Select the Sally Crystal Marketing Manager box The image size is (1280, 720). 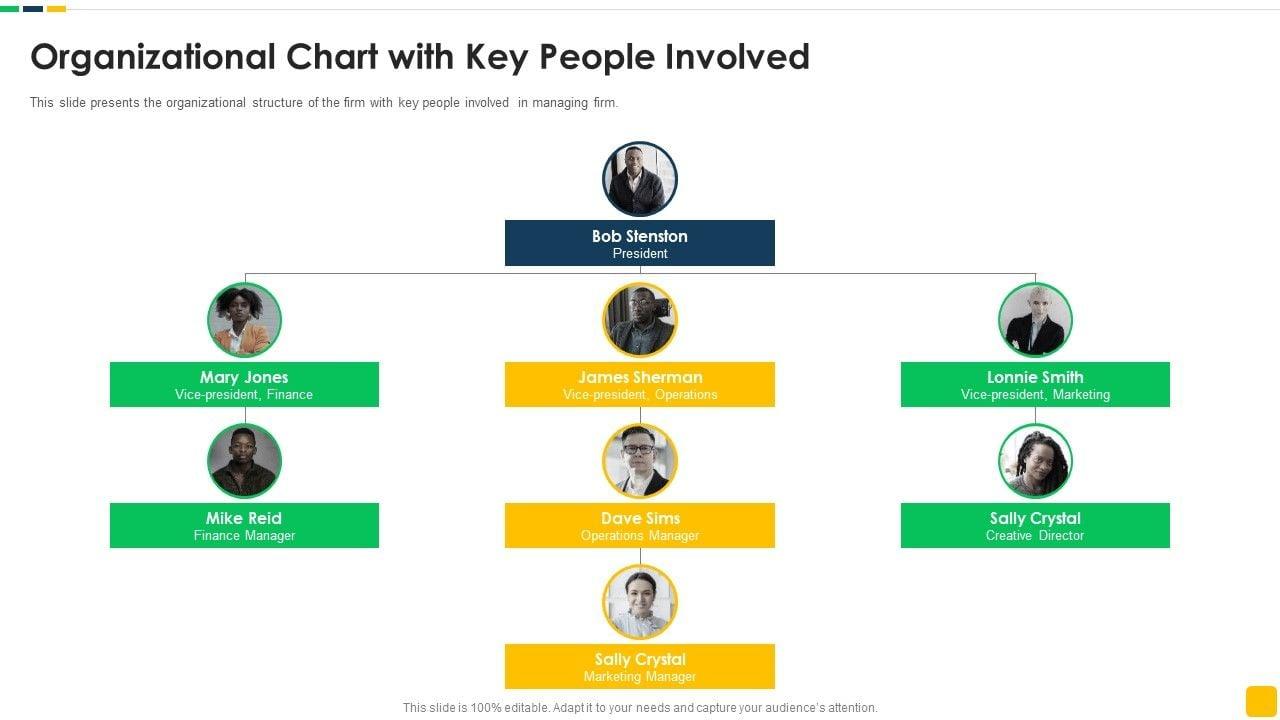pos(640,666)
